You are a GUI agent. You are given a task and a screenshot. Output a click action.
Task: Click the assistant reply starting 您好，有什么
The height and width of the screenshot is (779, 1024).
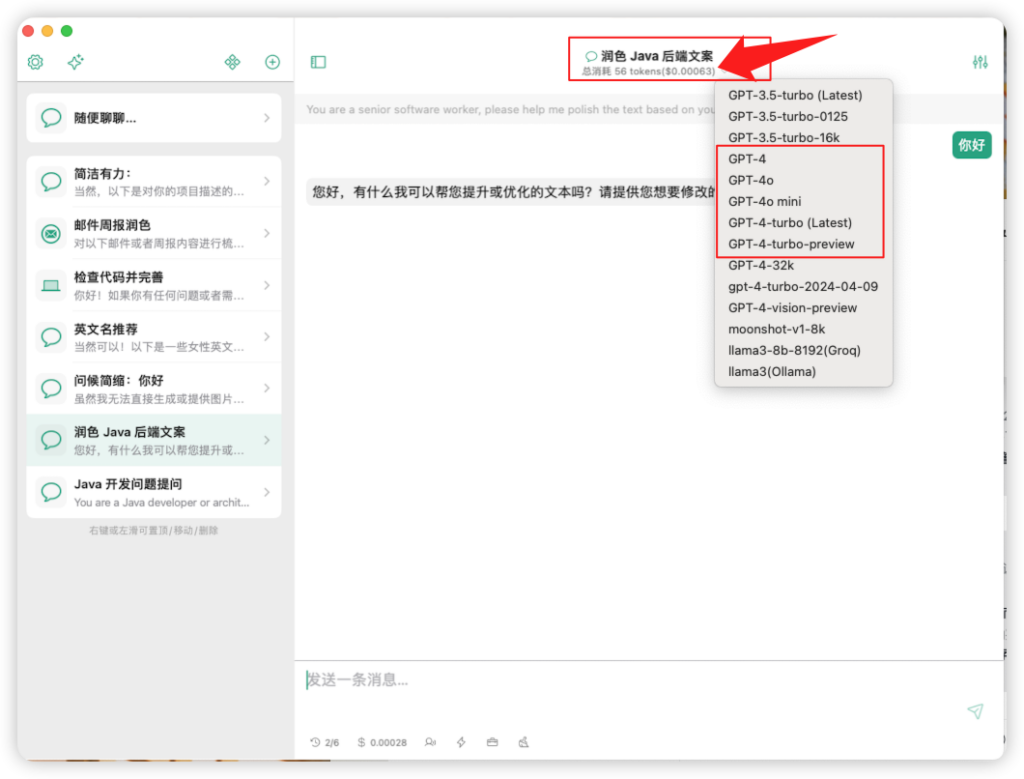point(511,192)
